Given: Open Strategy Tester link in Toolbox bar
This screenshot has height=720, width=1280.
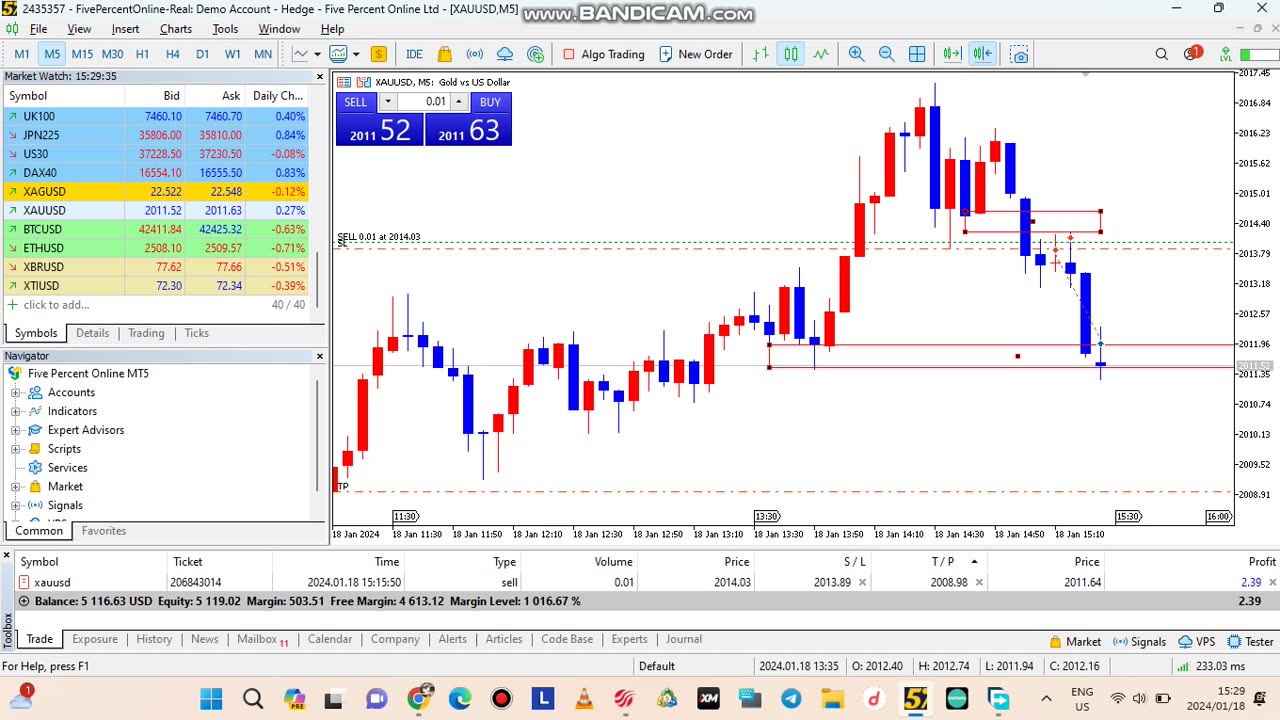Looking at the screenshot, I should point(1250,642).
